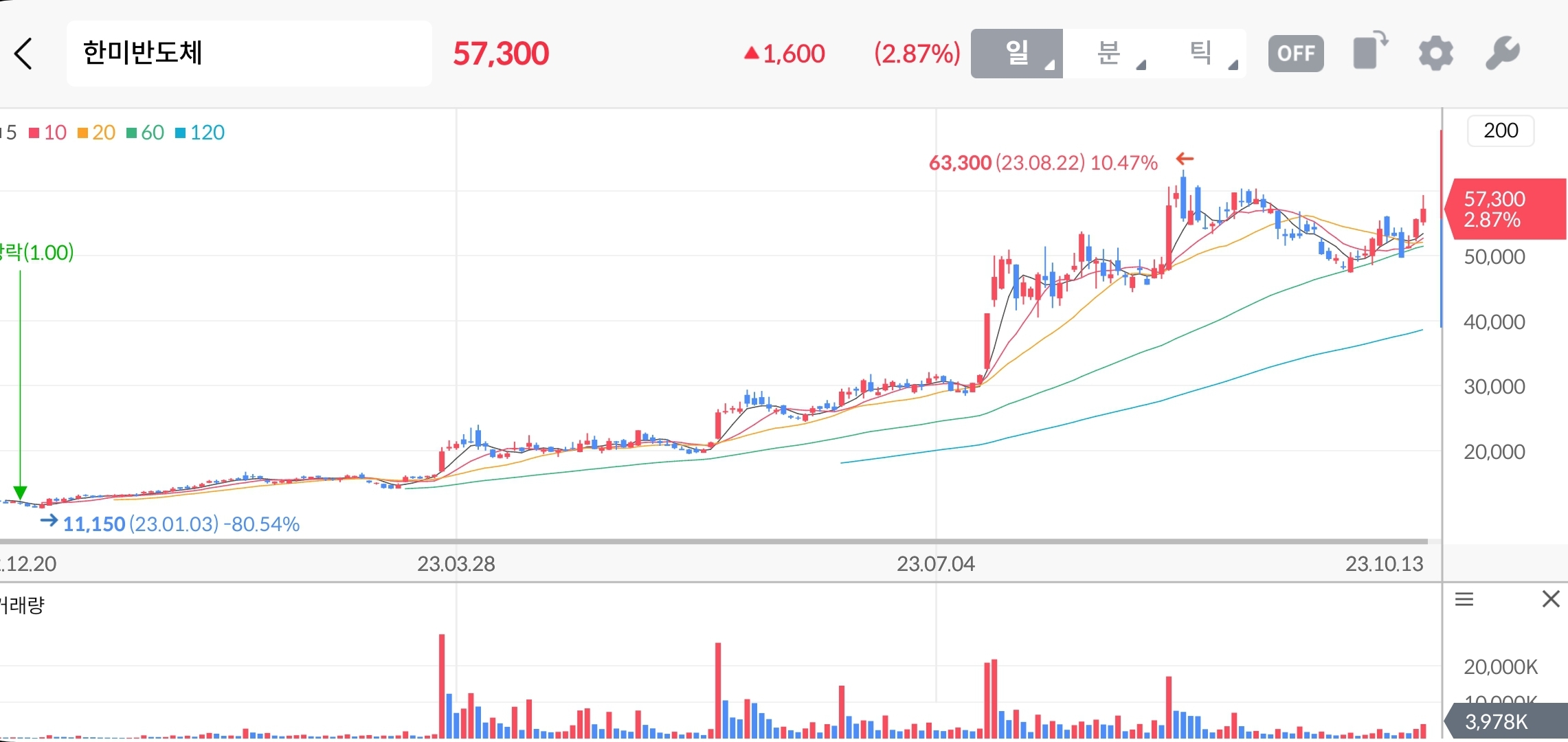The width and height of the screenshot is (1568, 742).
Task: Expand the 틱 tick period dropdown
Action: coord(1200,54)
